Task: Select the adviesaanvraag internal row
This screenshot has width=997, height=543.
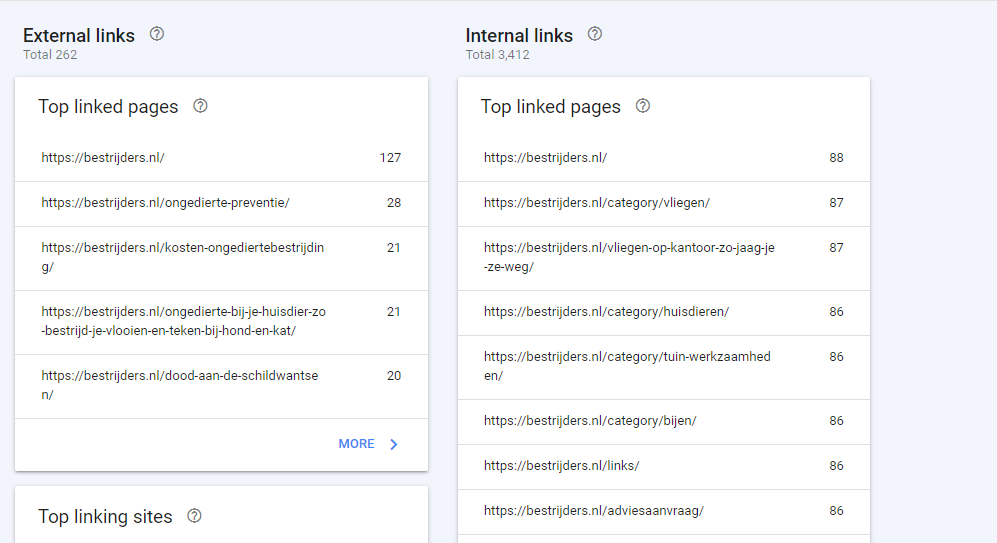Action: (x=664, y=512)
